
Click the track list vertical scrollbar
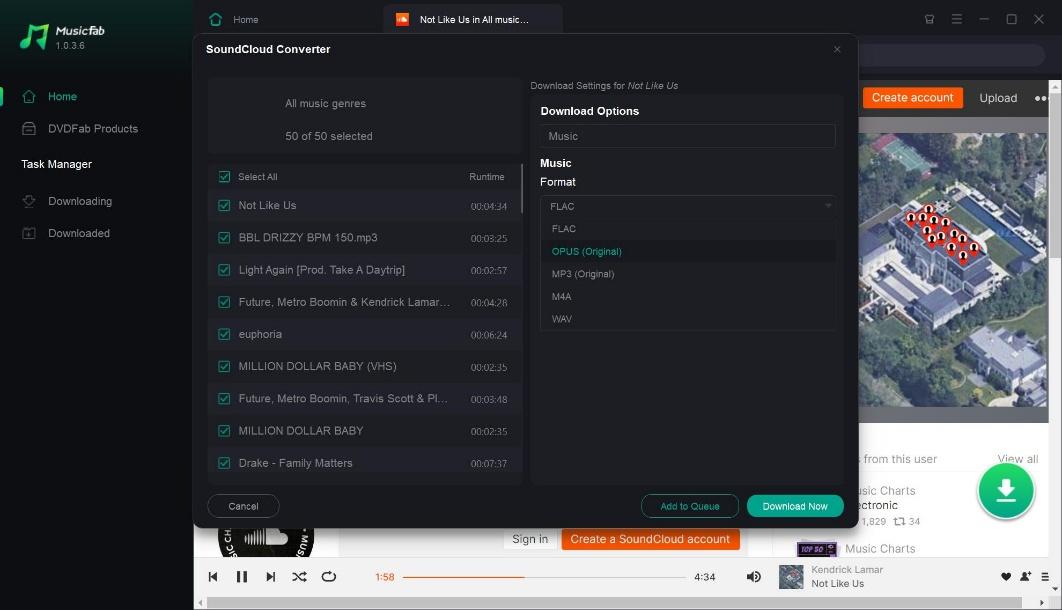[x=522, y=189]
